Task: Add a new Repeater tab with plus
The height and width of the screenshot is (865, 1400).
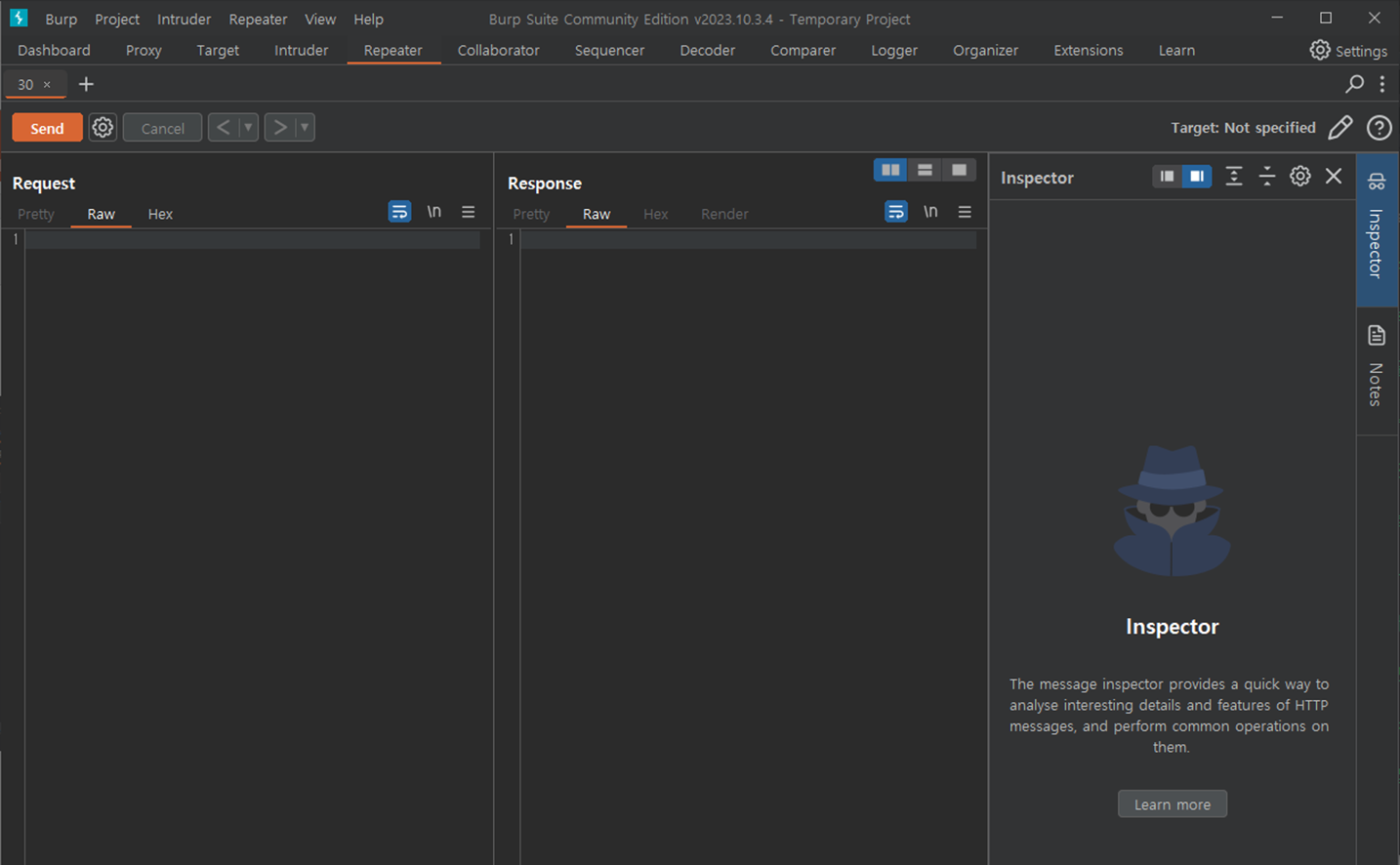Action: [x=86, y=84]
